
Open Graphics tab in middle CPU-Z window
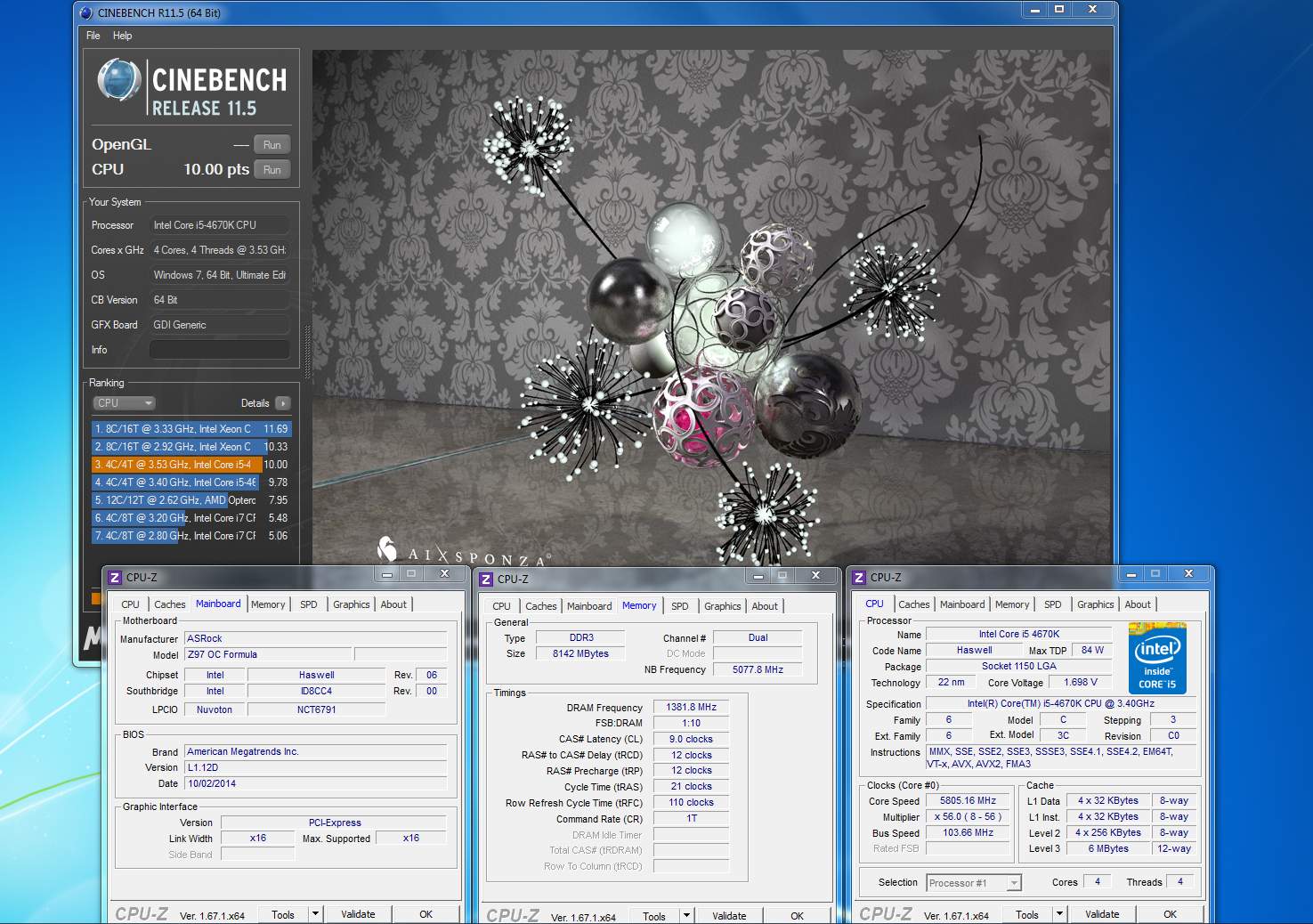[722, 606]
